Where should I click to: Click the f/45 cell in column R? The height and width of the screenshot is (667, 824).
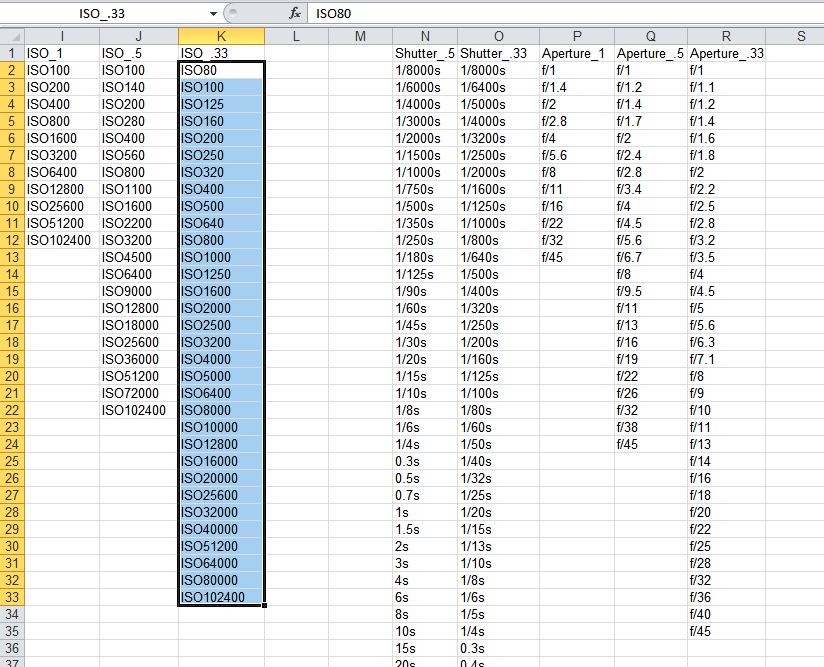coord(726,631)
